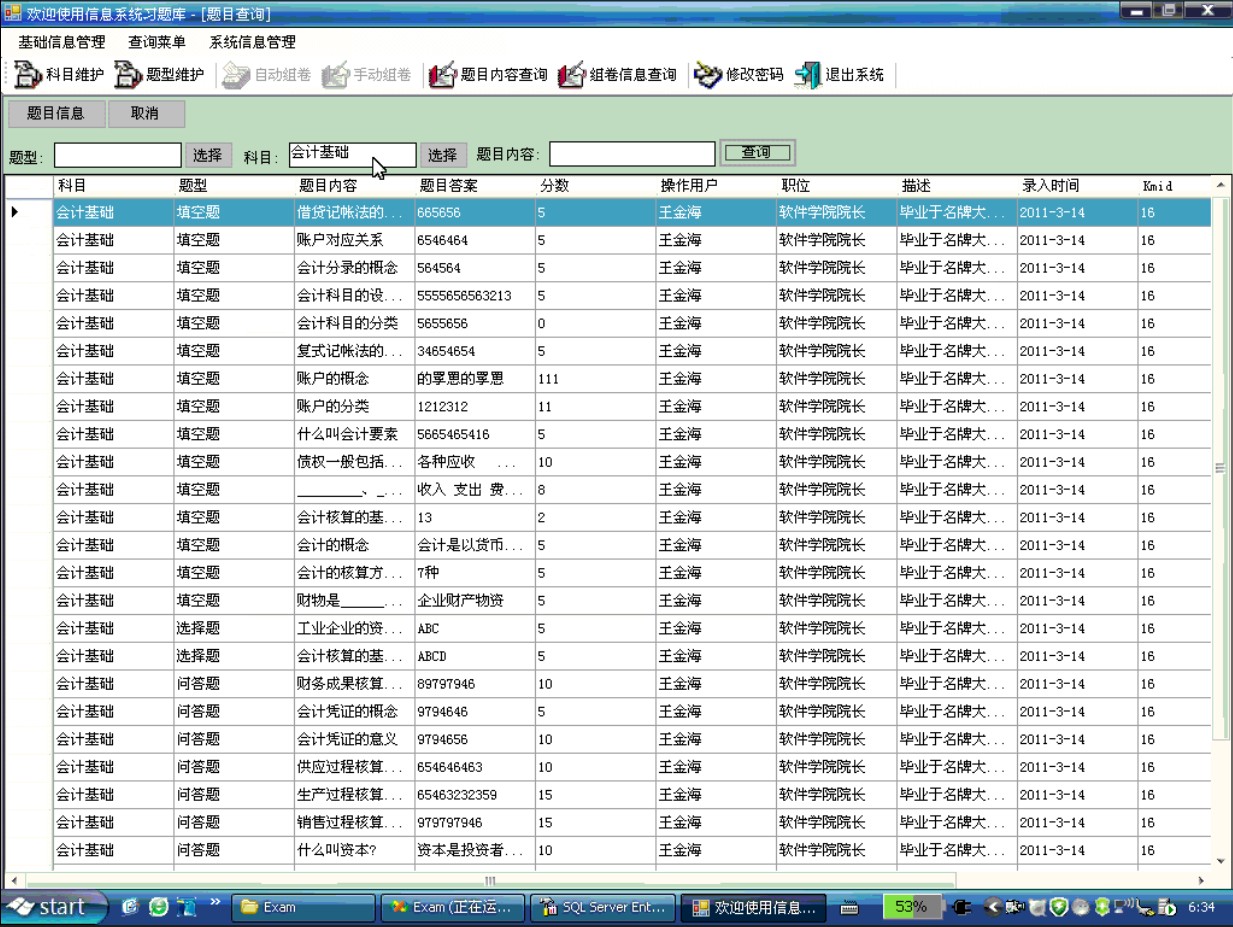
Task: Sort by the 科目 column header
Action: [x=113, y=186]
